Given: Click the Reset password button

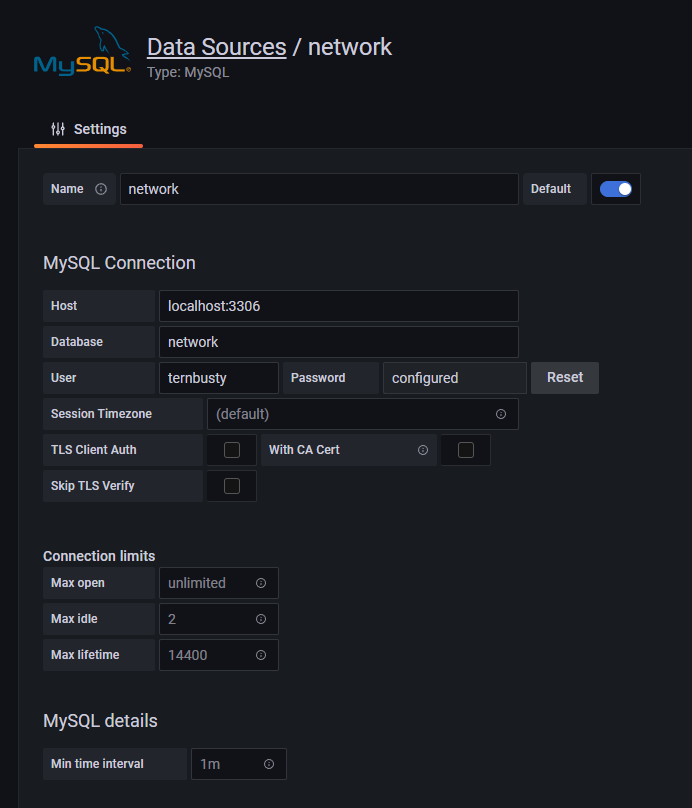Looking at the screenshot, I should [x=565, y=378].
